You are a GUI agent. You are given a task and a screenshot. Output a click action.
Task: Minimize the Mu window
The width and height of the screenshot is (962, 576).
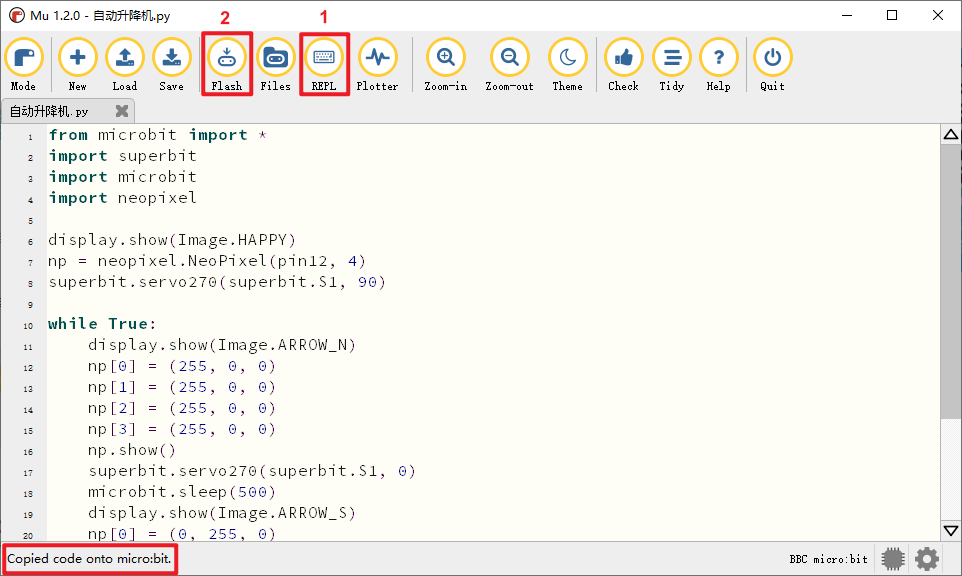[x=847, y=15]
